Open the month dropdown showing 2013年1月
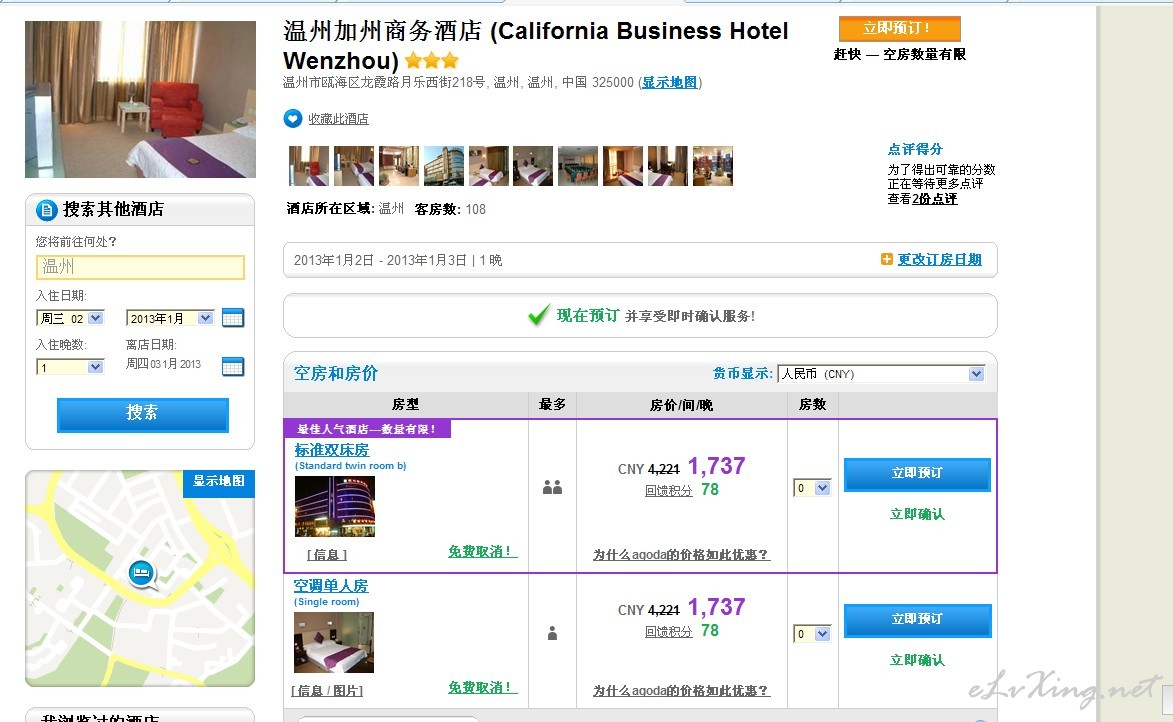Viewport: 1173px width, 722px height. [171, 318]
